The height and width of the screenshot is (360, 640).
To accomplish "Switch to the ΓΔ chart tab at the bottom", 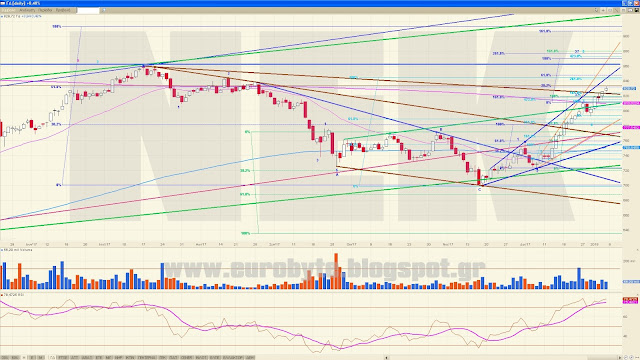I will click(52, 358).
